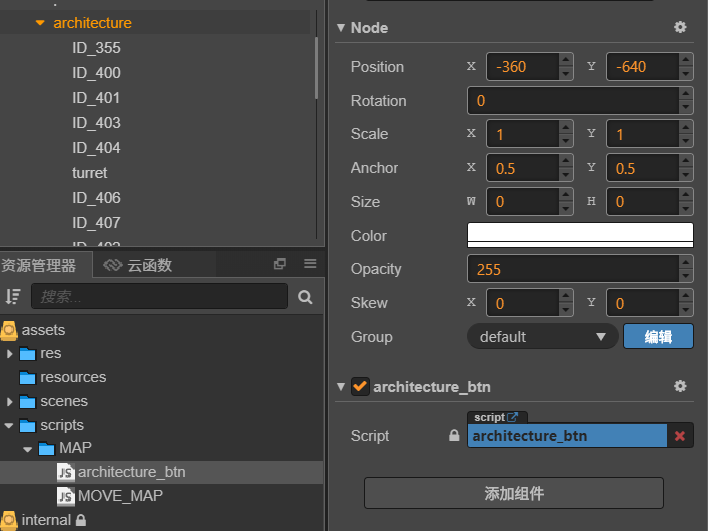Image resolution: width=708 pixels, height=531 pixels.
Task: Open architecture_btn component settings gear
Action: coord(680,386)
